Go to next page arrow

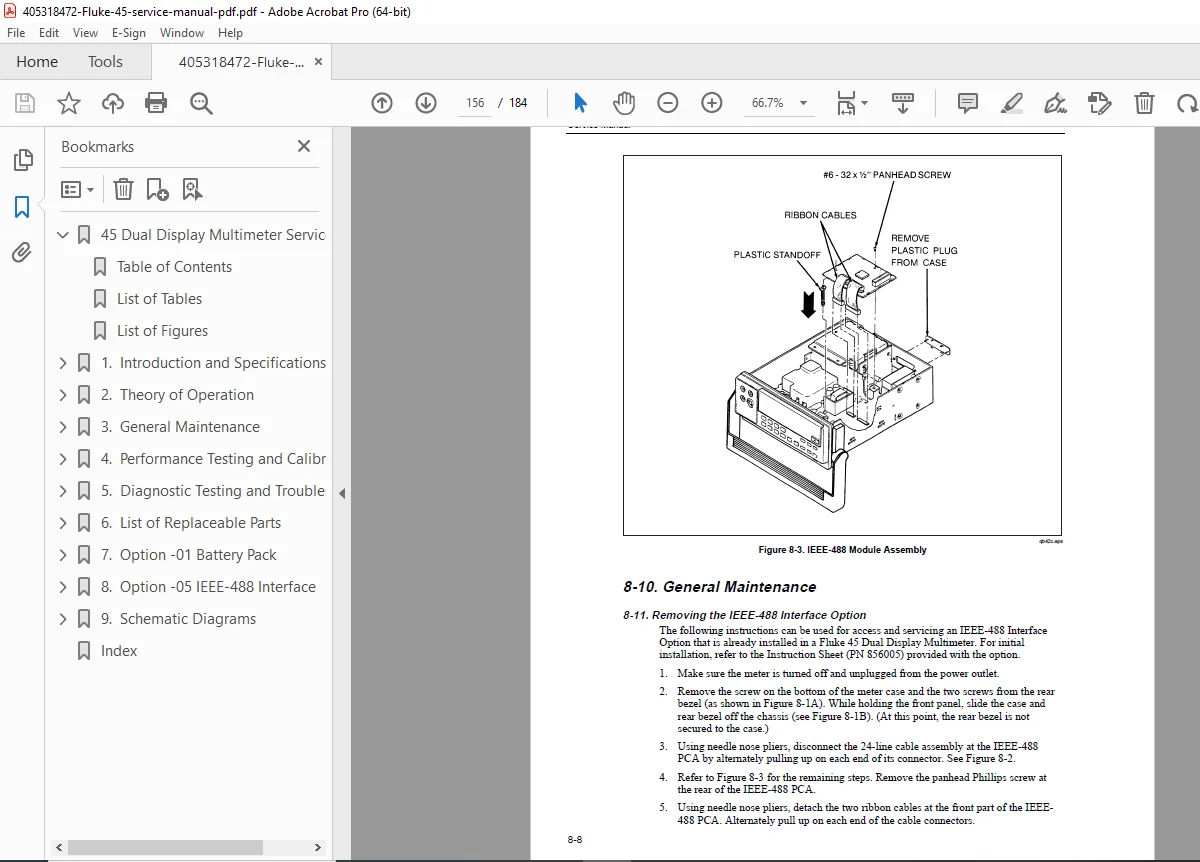[426, 103]
